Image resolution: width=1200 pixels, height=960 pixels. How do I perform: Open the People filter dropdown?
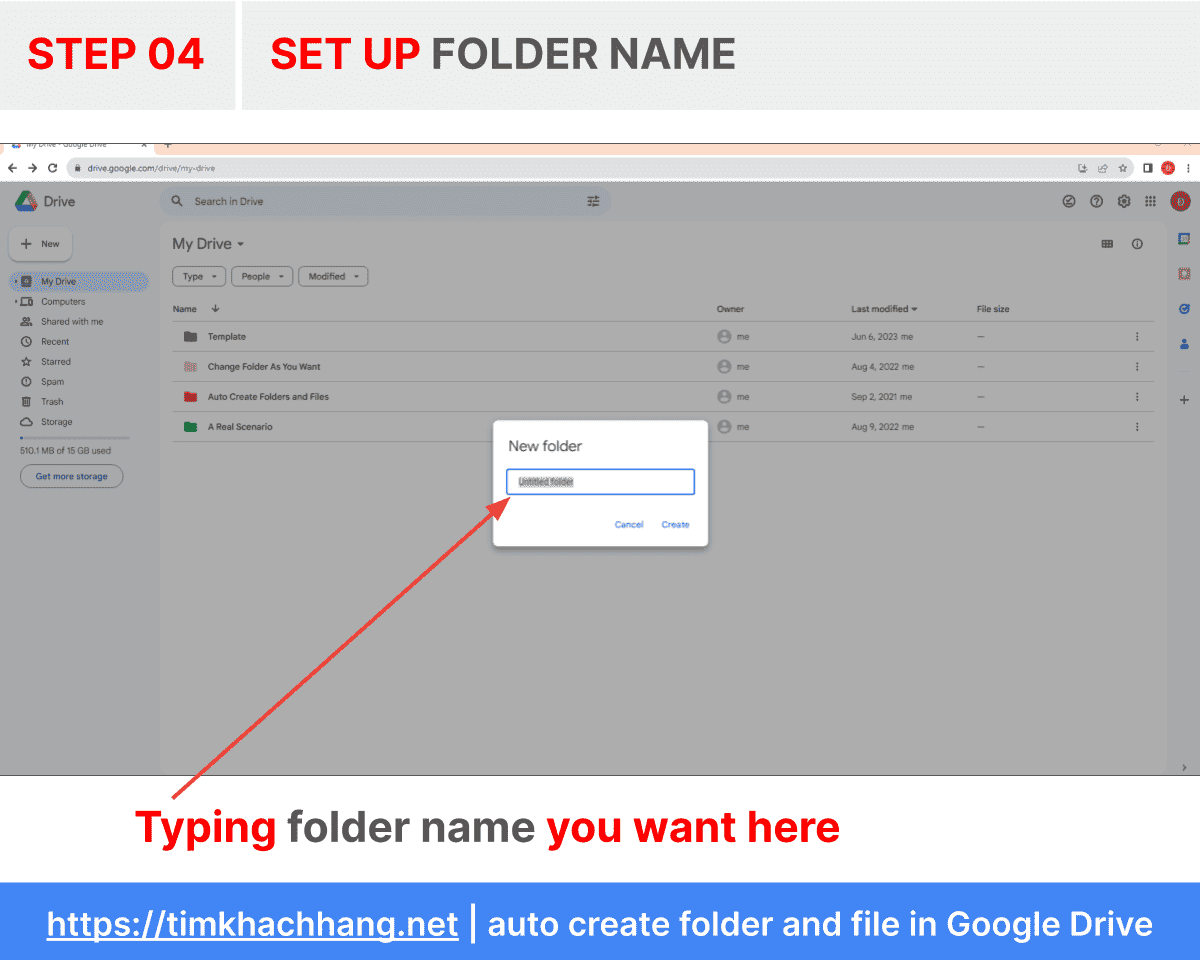[x=262, y=276]
